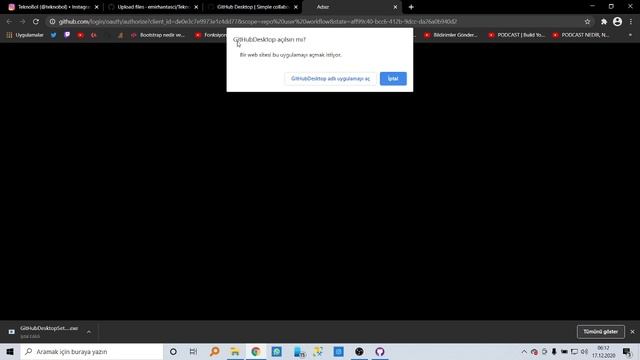The image size is (640, 360).
Task: Bookmark this page with star icon
Action: point(587,22)
